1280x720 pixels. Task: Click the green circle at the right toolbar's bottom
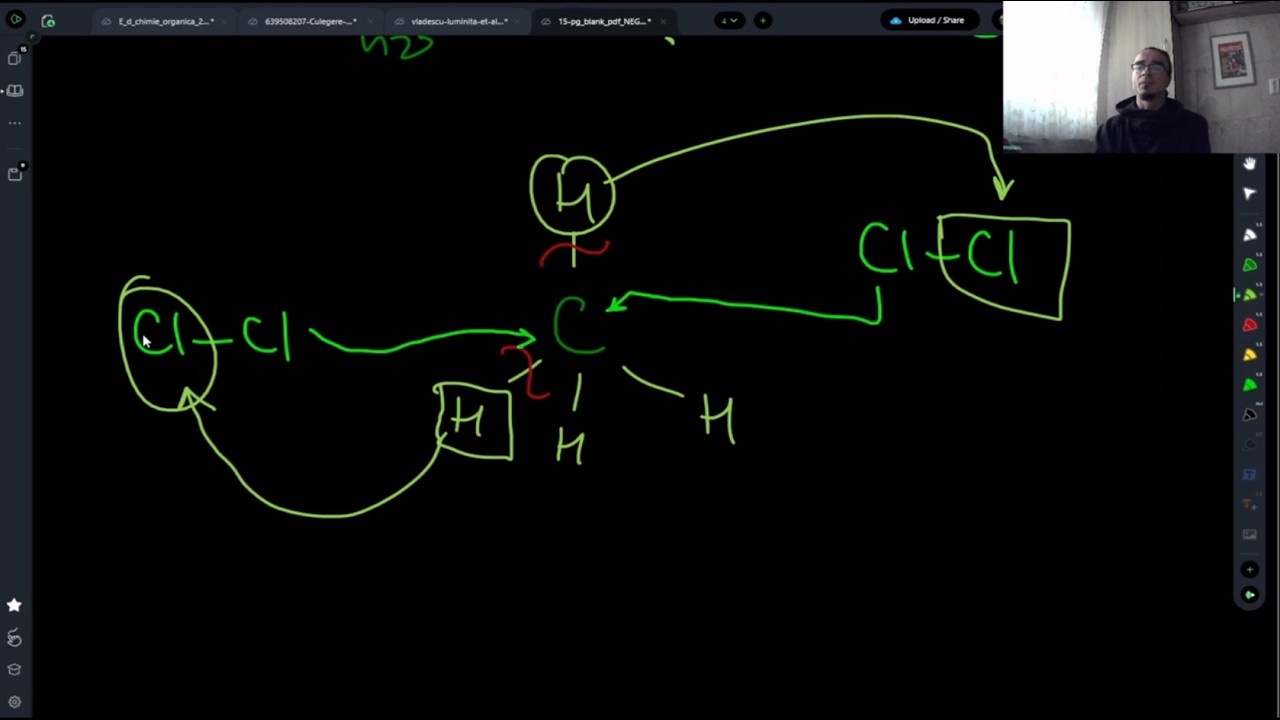1249,594
